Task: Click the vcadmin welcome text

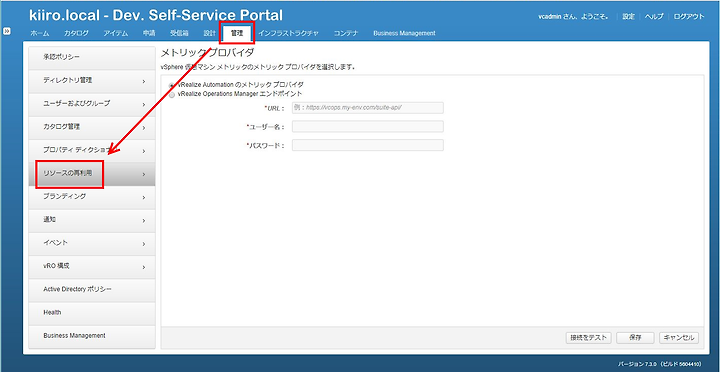Action: pyautogui.click(x=574, y=17)
